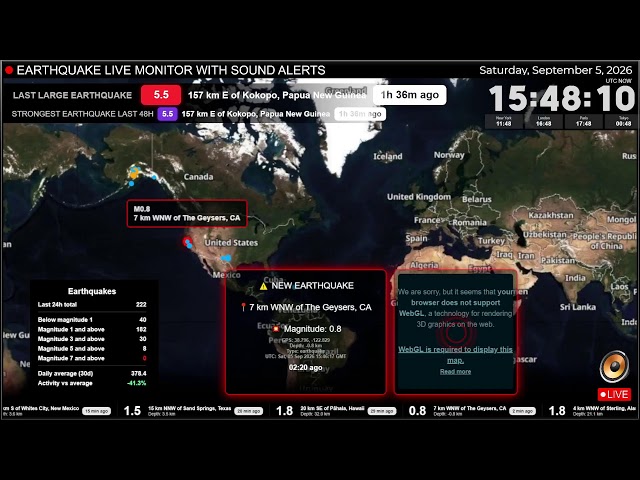
Task: Click the 'Magnitude 3 and above' row
Action: [x=92, y=339]
